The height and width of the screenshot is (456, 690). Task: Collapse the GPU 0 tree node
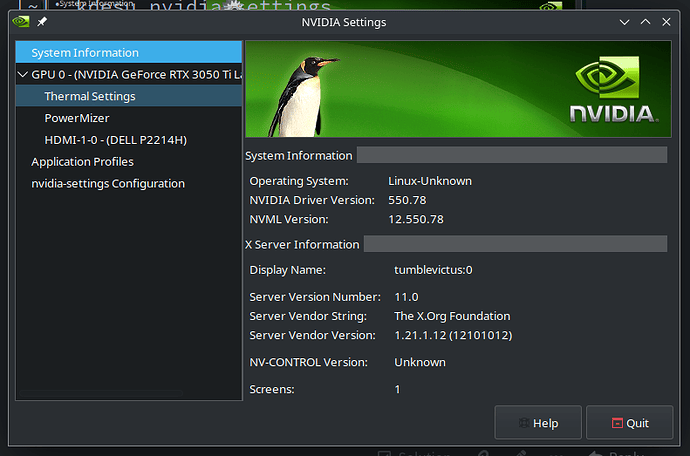(x=22, y=74)
